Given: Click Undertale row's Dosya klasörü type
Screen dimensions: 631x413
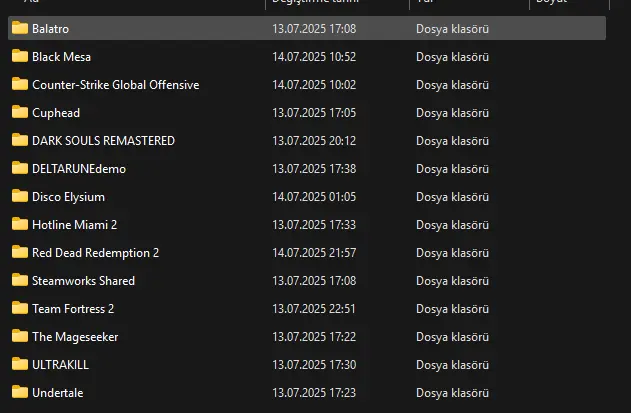Looking at the screenshot, I should pos(452,393).
